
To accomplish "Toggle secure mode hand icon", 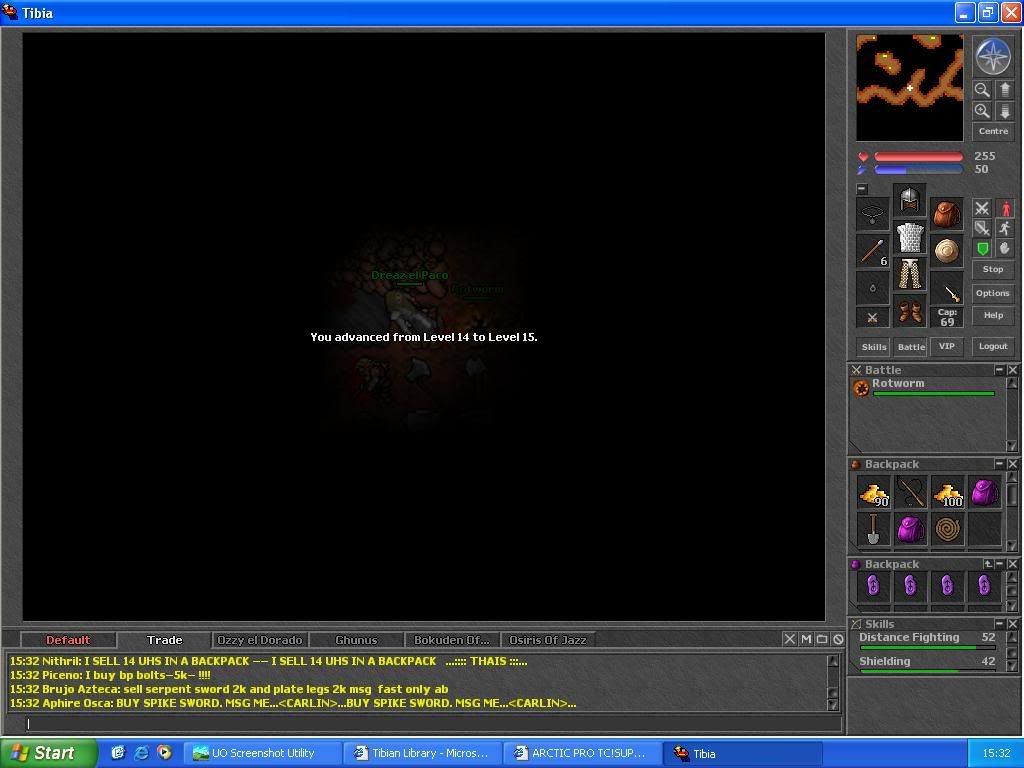I will (x=1005, y=248).
